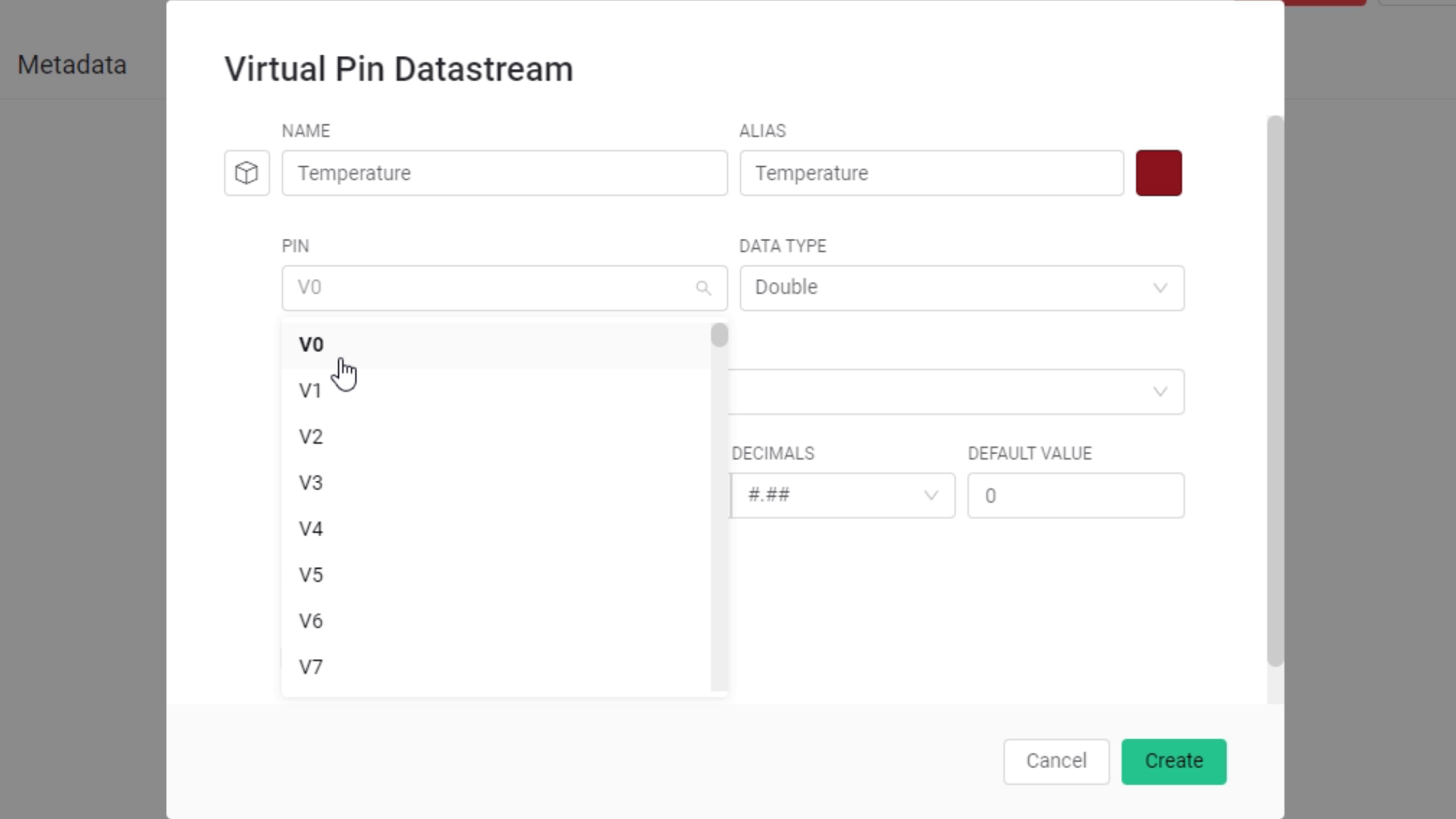
Task: Click into the Alias text field
Action: 931,173
